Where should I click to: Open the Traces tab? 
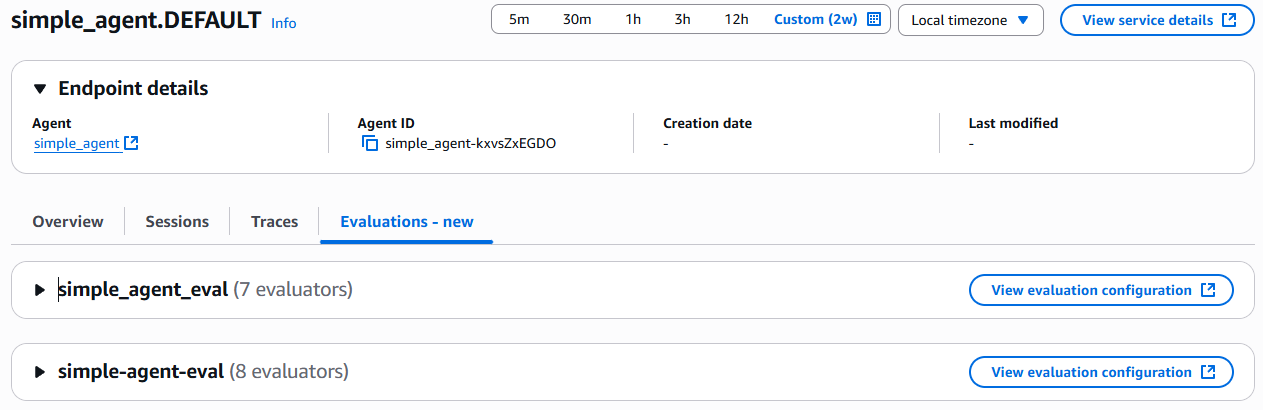[274, 222]
